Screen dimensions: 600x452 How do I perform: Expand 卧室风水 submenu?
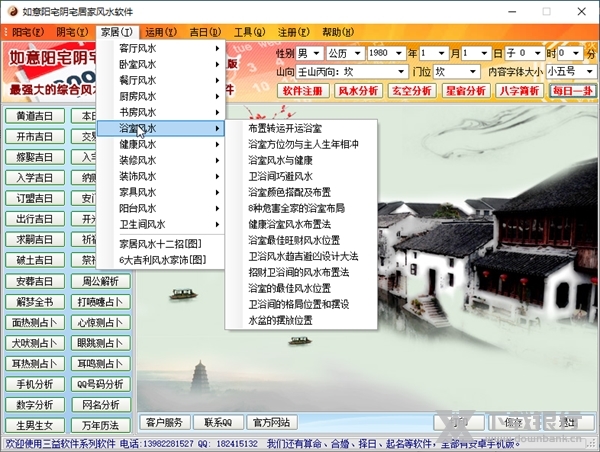pos(161,64)
